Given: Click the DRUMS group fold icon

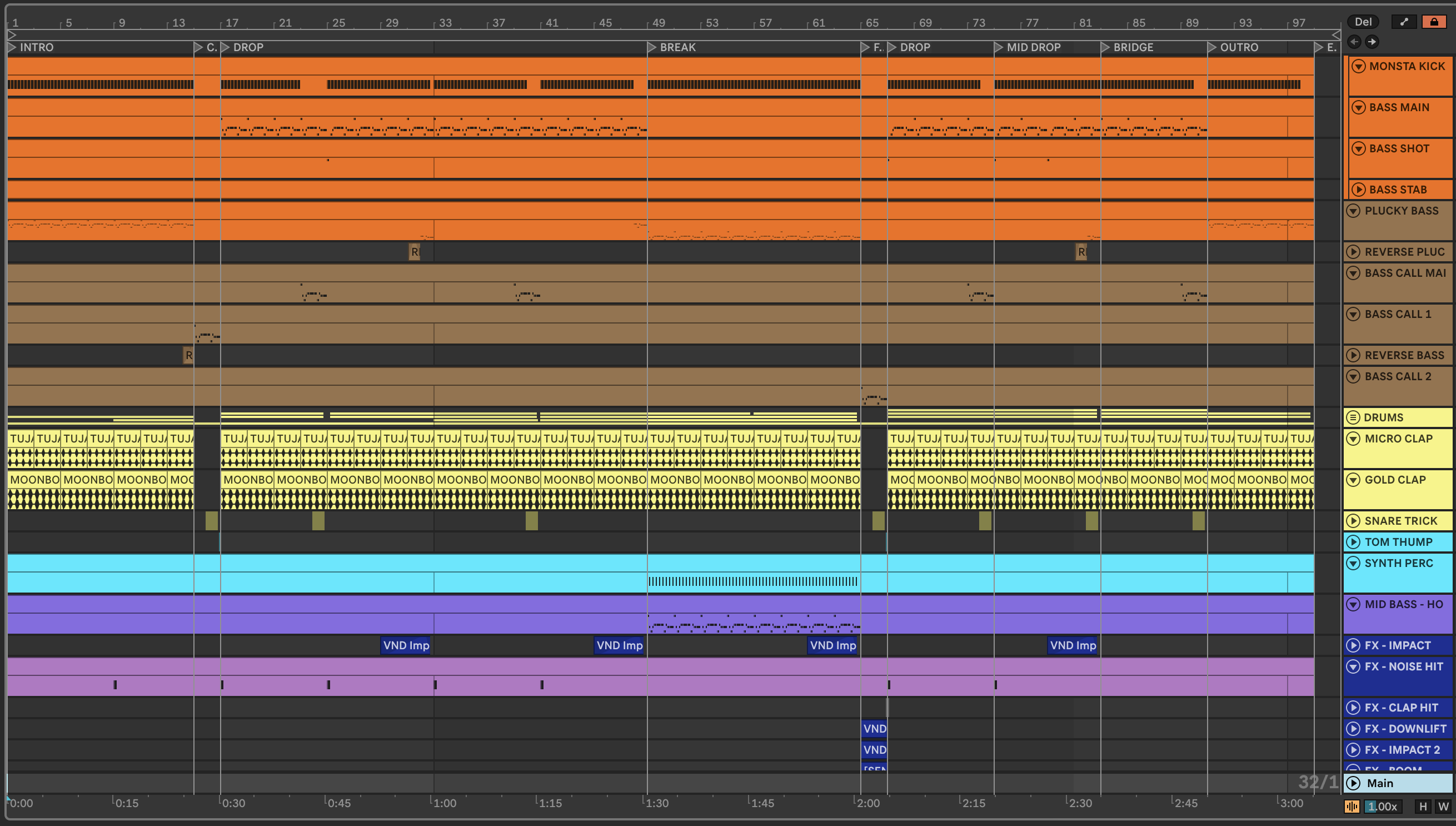Looking at the screenshot, I should (x=1353, y=417).
